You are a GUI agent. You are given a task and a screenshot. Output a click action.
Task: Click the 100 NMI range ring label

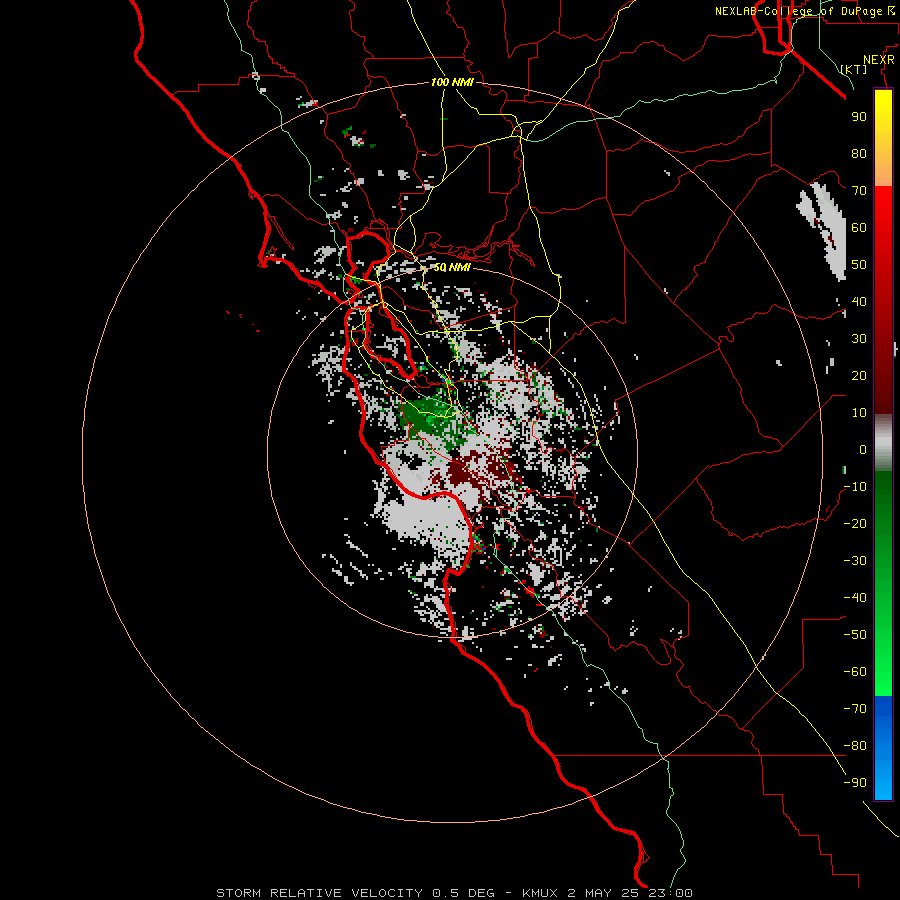coord(452,83)
